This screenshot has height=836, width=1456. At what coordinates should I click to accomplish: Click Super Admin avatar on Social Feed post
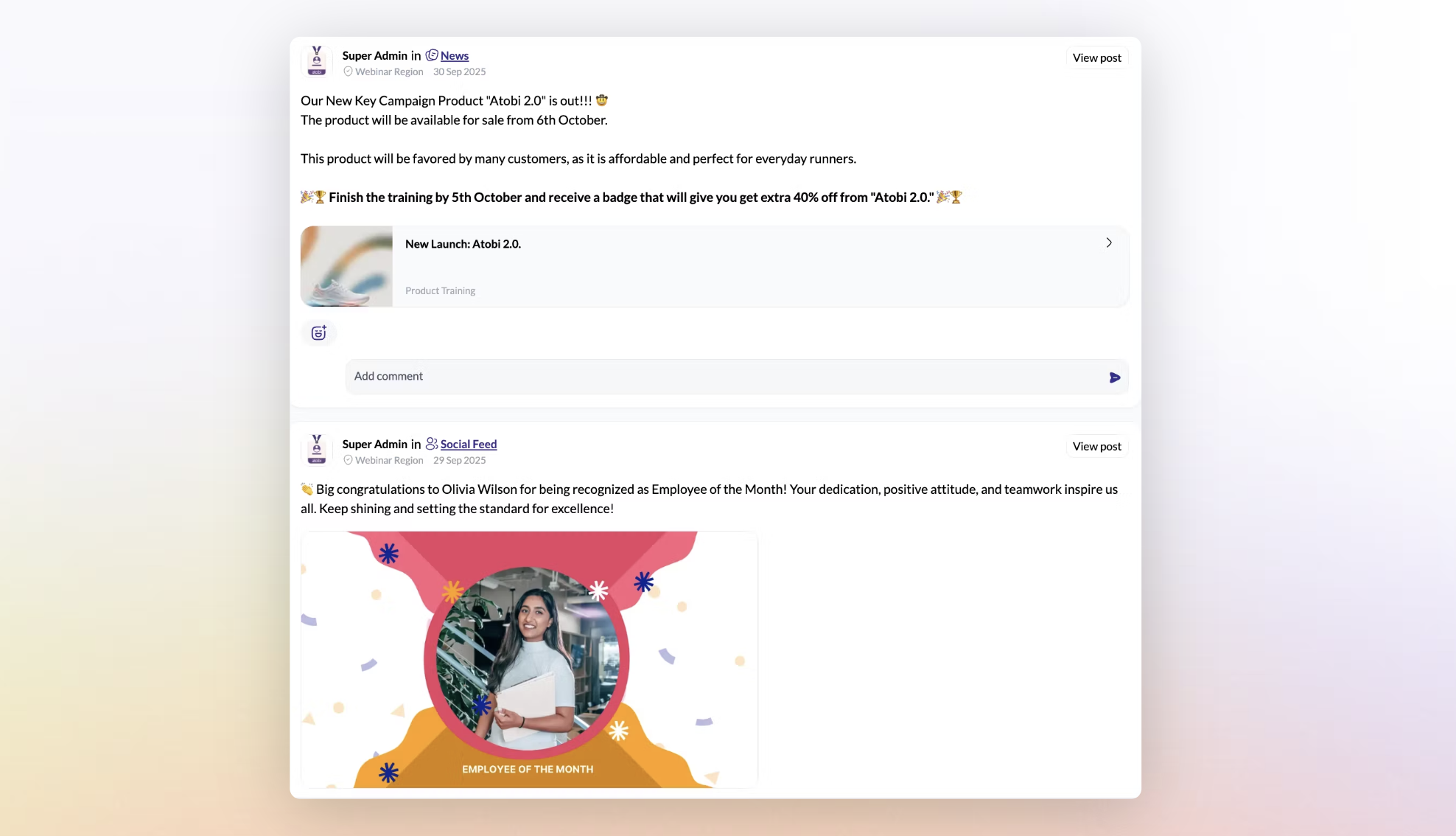pos(317,450)
